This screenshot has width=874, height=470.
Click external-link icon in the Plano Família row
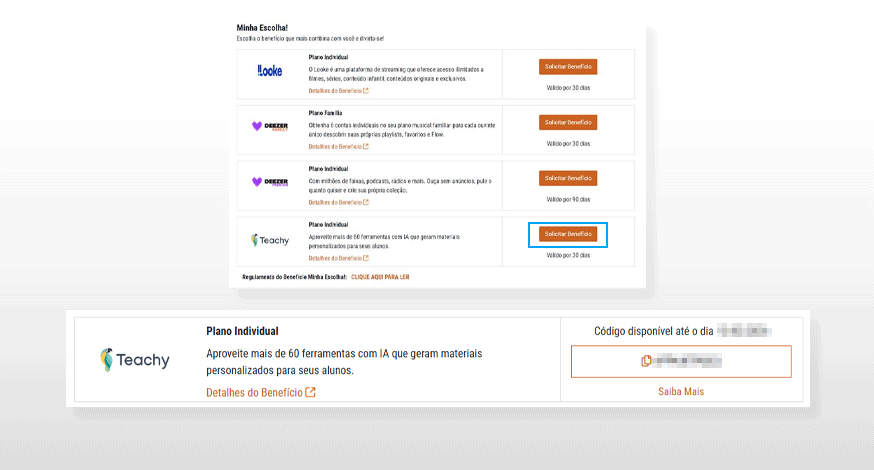click(365, 147)
